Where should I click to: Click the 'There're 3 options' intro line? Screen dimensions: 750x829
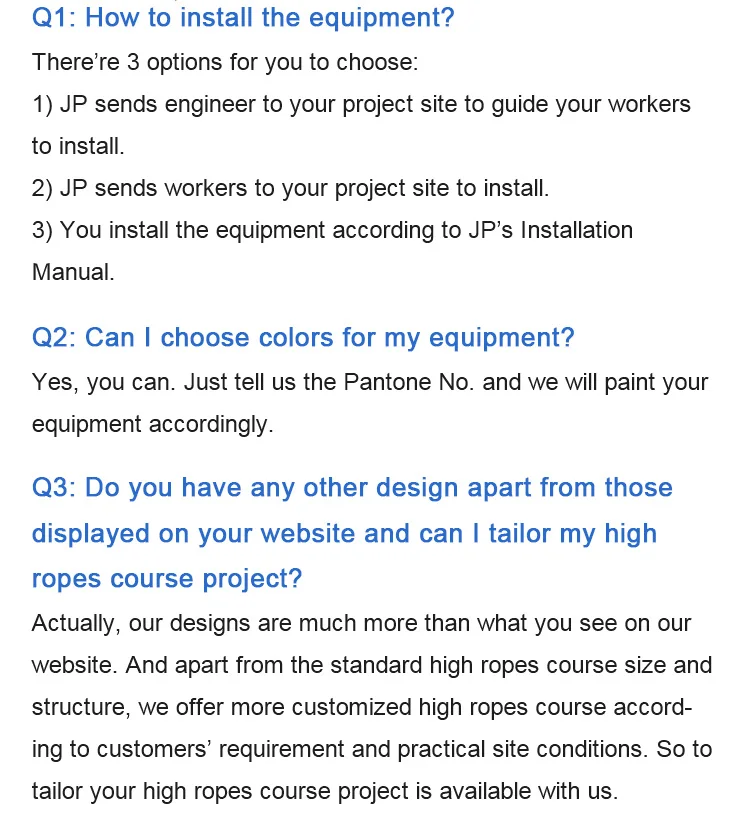225,62
